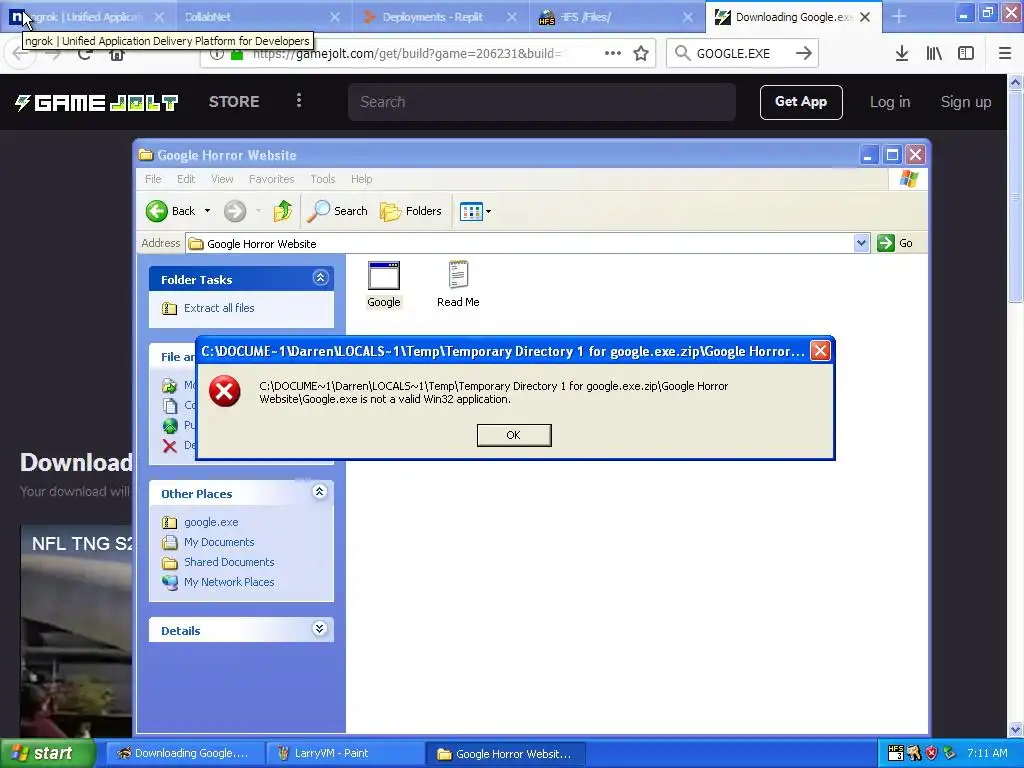Click the Get App button
The width and height of the screenshot is (1024, 768).
(801, 102)
